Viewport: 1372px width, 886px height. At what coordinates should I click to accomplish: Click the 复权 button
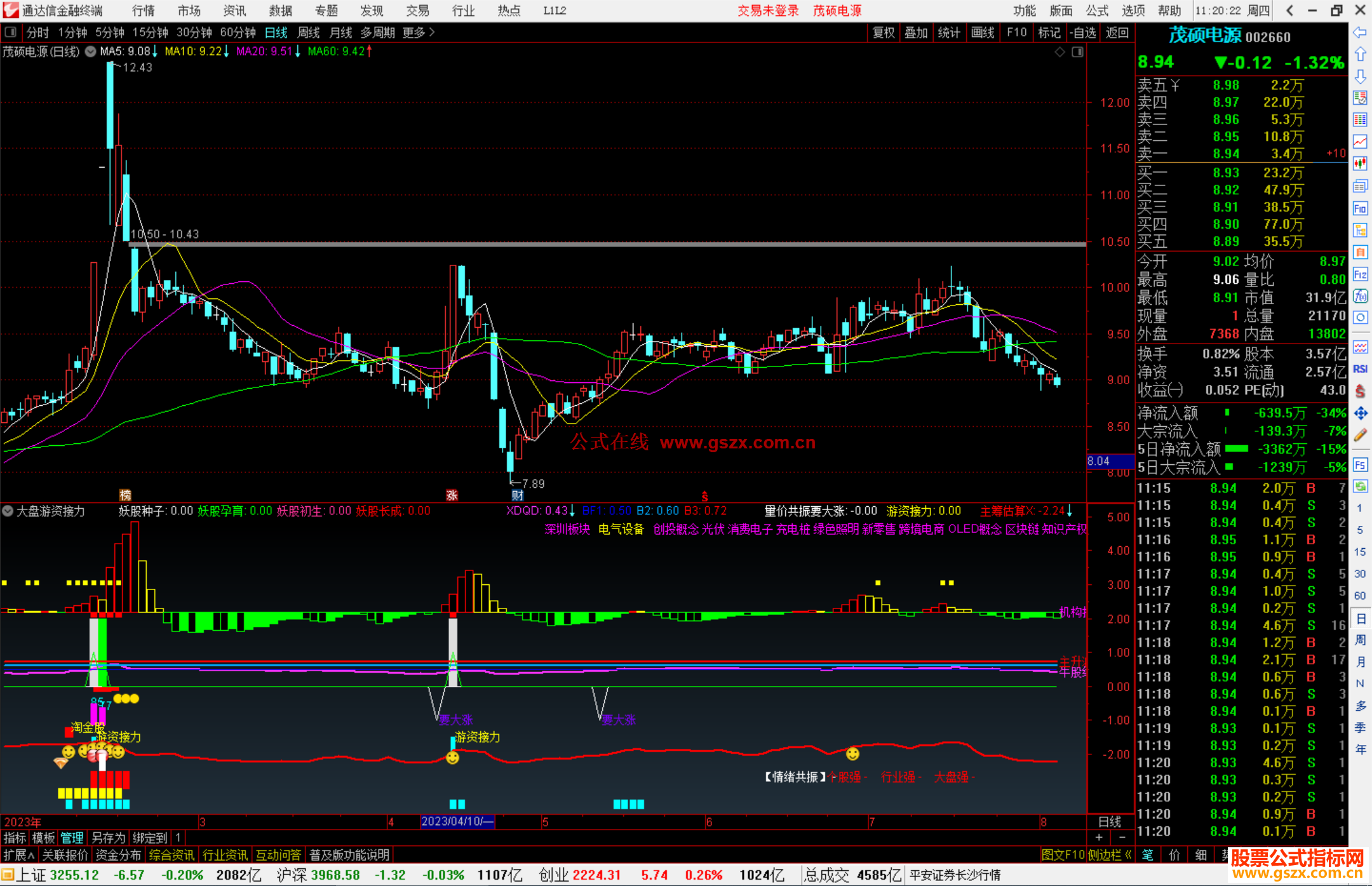tap(884, 32)
